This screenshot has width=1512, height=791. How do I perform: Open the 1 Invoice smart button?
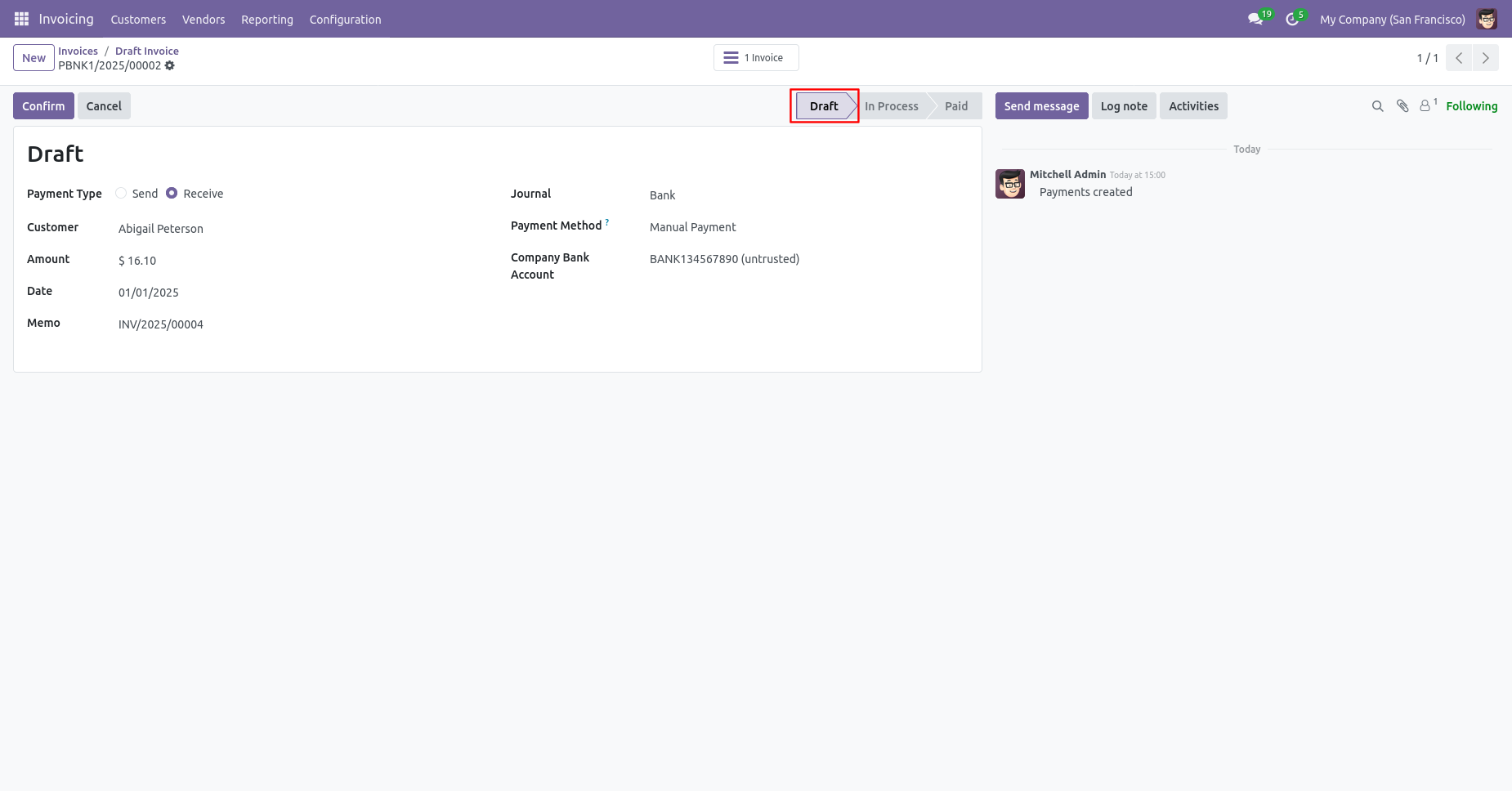tap(756, 58)
